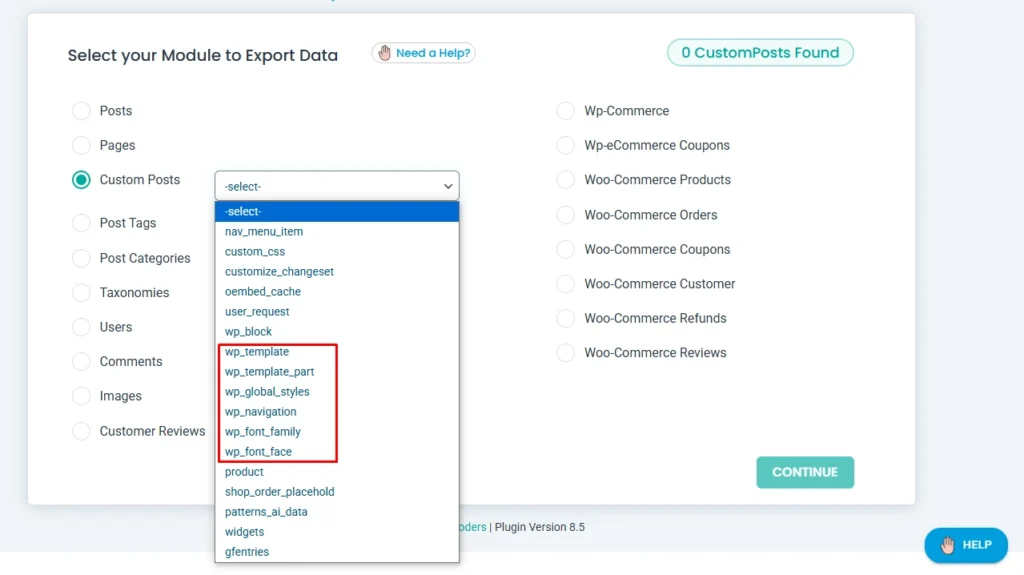Collapse the Custom Posts dropdown arrow
The image size is (1024, 575).
pyautogui.click(x=447, y=186)
